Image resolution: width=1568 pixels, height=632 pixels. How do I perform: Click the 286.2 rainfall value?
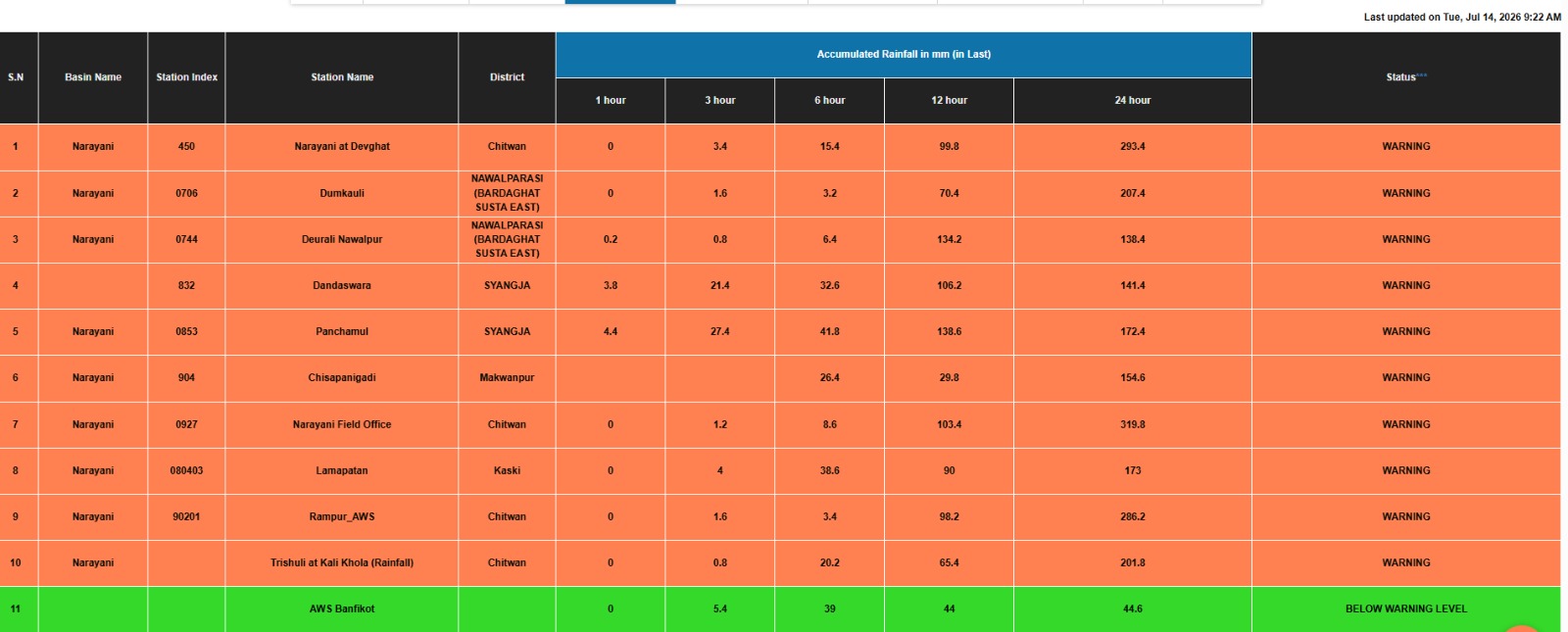(x=1133, y=517)
